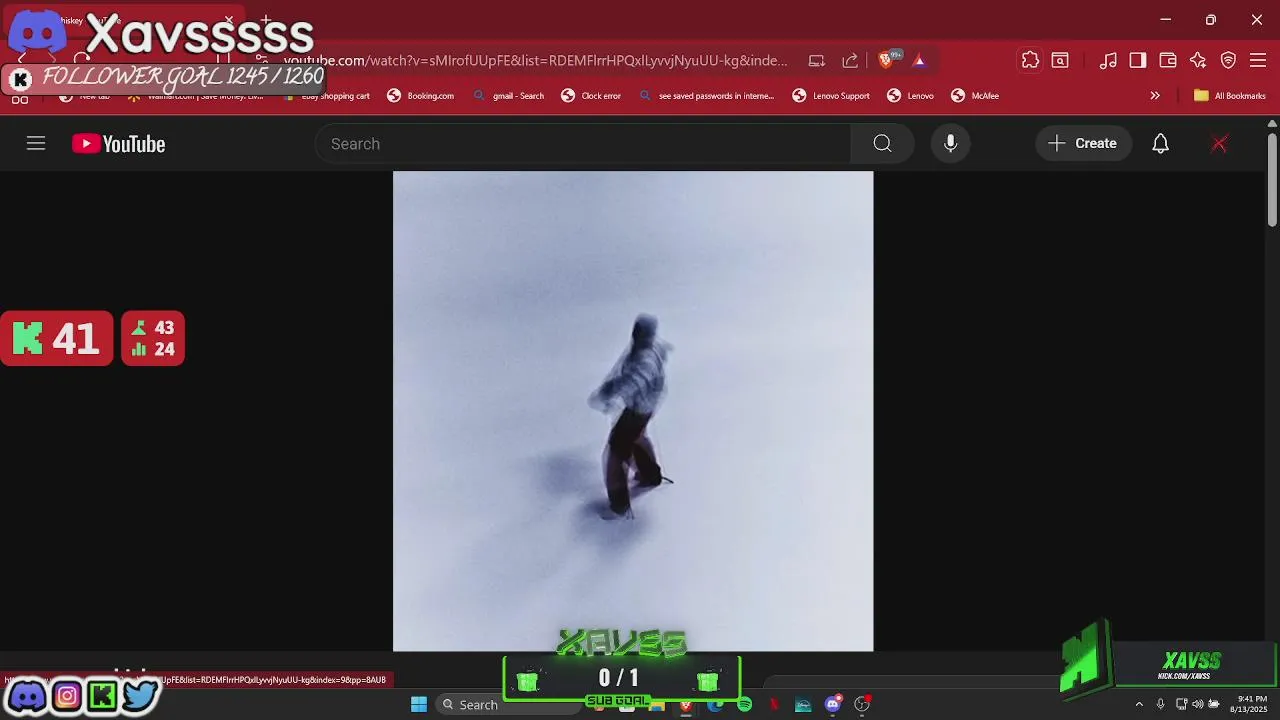The width and height of the screenshot is (1280, 720).
Task: Open the see saved passwords bookmark
Action: (x=707, y=96)
